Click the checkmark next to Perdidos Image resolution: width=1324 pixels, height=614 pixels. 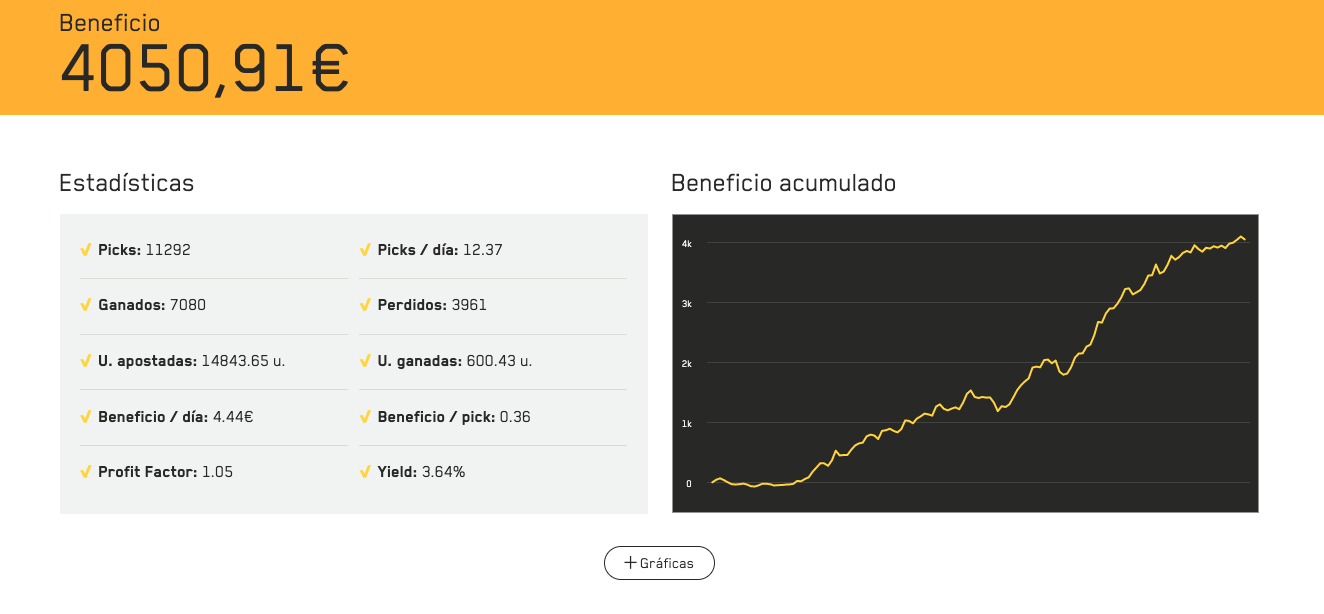click(365, 305)
